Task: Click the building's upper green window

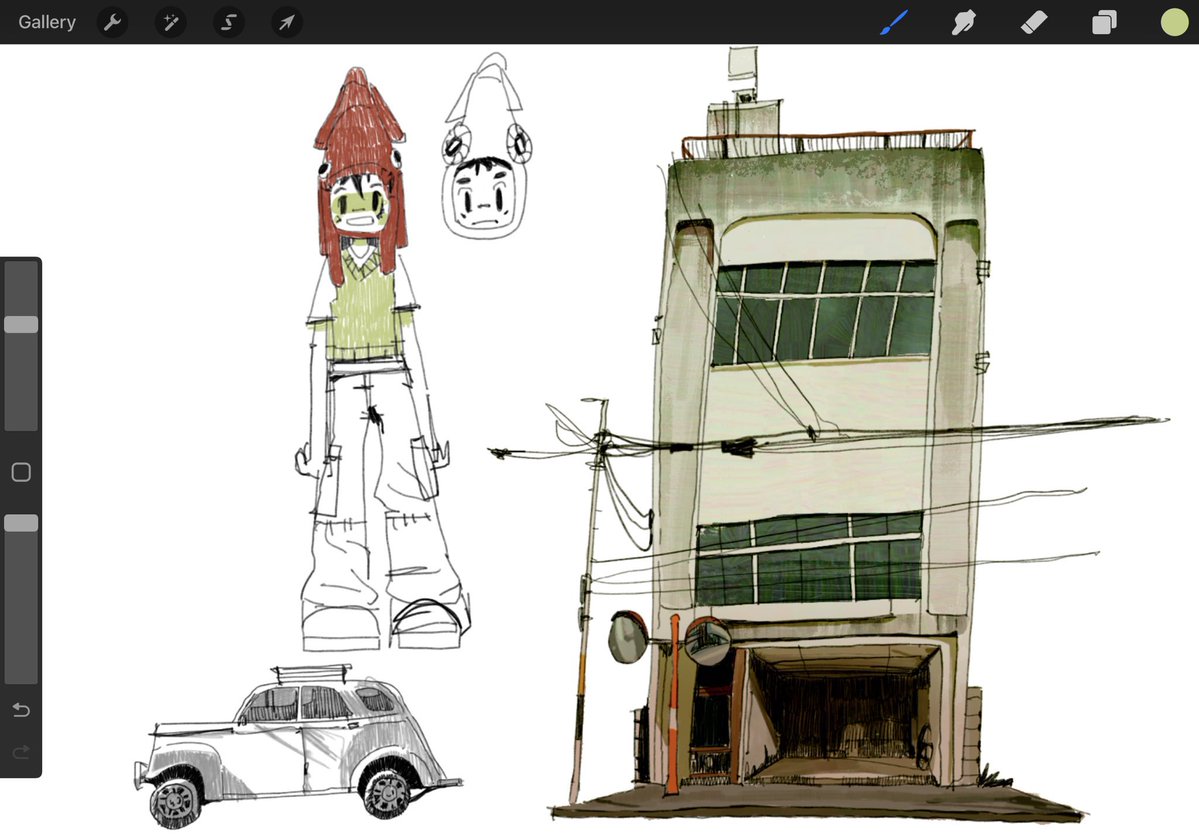Action: 824,311
